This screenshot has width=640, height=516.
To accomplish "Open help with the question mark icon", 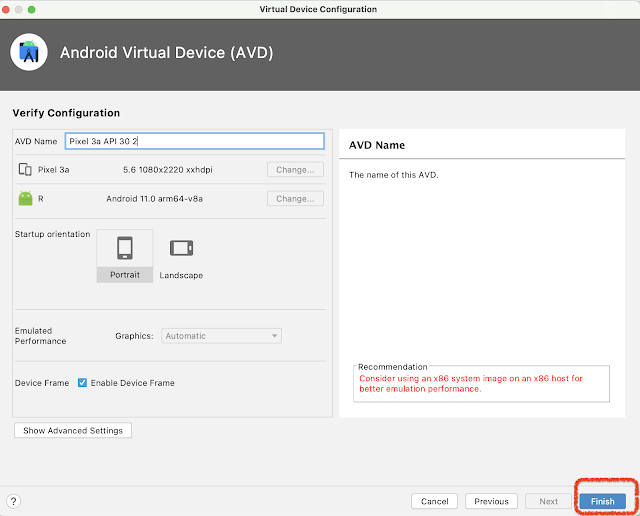I will coord(13,501).
